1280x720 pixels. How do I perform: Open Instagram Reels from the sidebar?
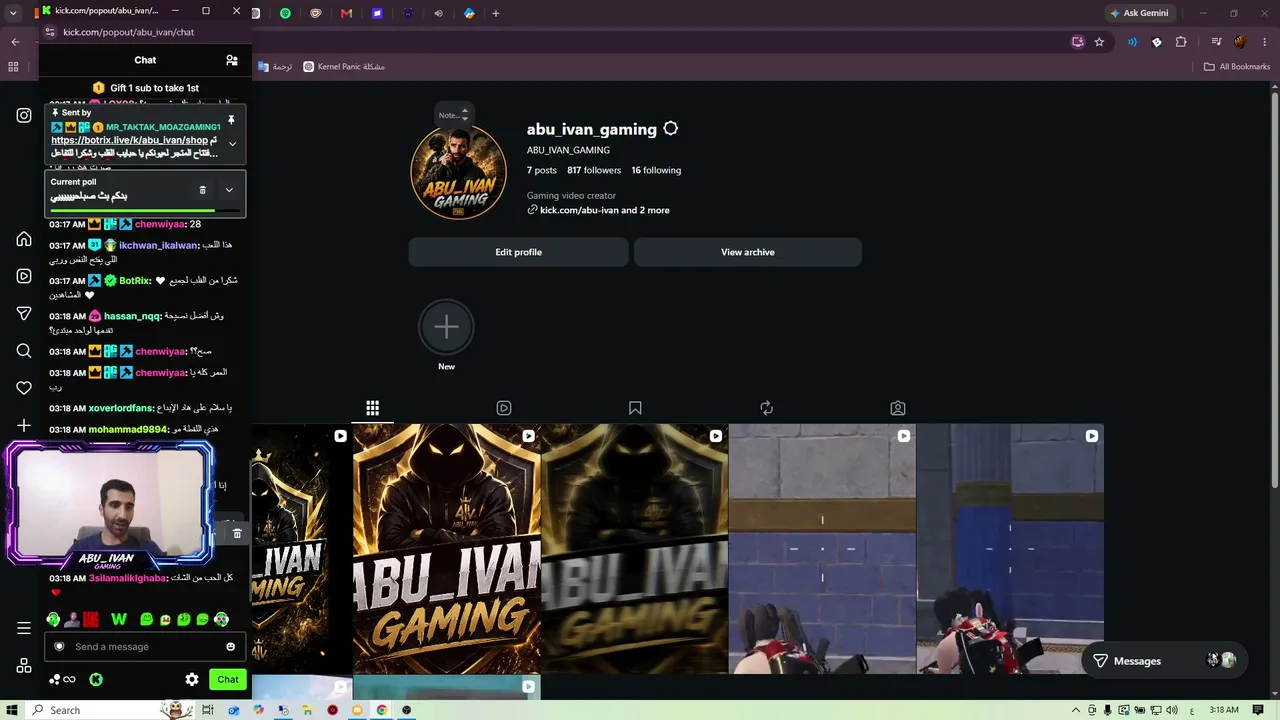24,276
